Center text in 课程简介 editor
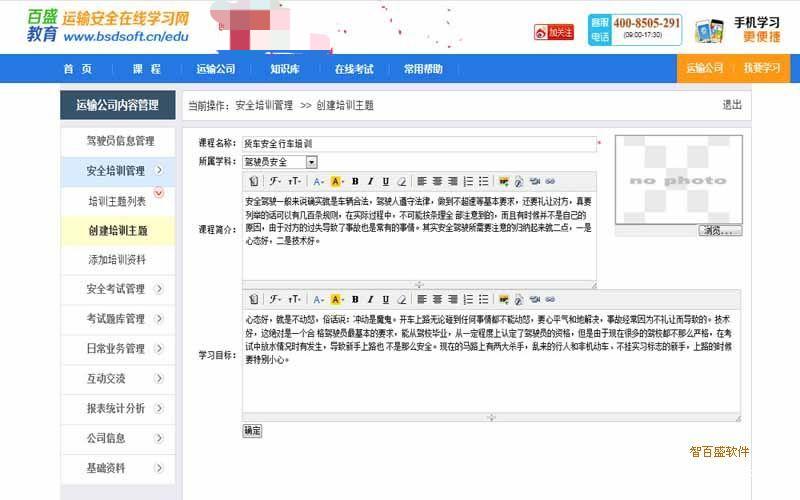The width and height of the screenshot is (800, 500). tap(437, 181)
